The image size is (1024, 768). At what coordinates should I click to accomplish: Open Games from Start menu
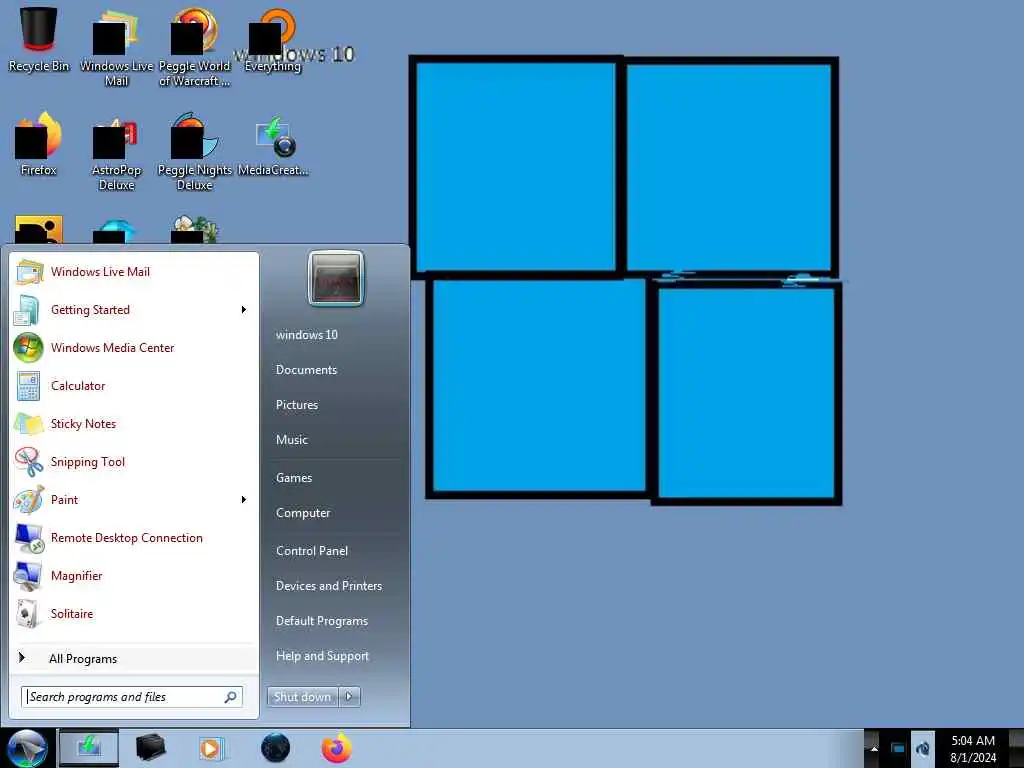coord(294,478)
